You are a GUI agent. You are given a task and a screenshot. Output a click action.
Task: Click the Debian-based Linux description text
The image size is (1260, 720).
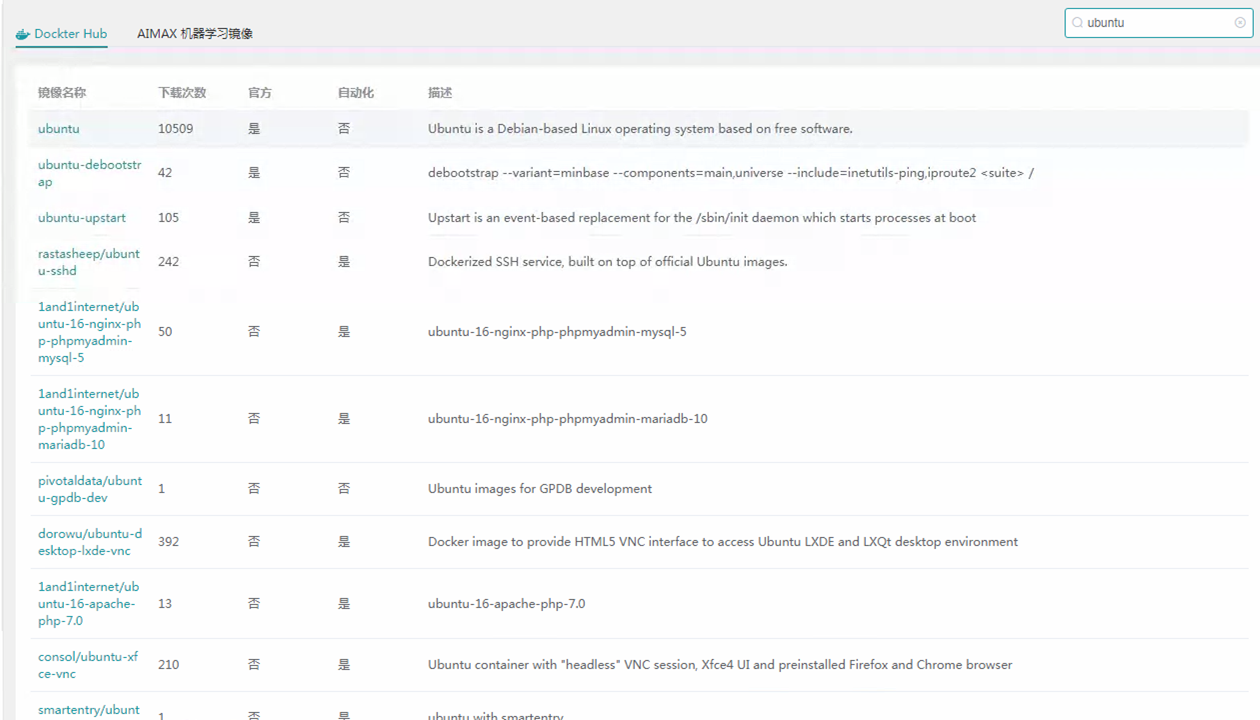tap(640, 129)
